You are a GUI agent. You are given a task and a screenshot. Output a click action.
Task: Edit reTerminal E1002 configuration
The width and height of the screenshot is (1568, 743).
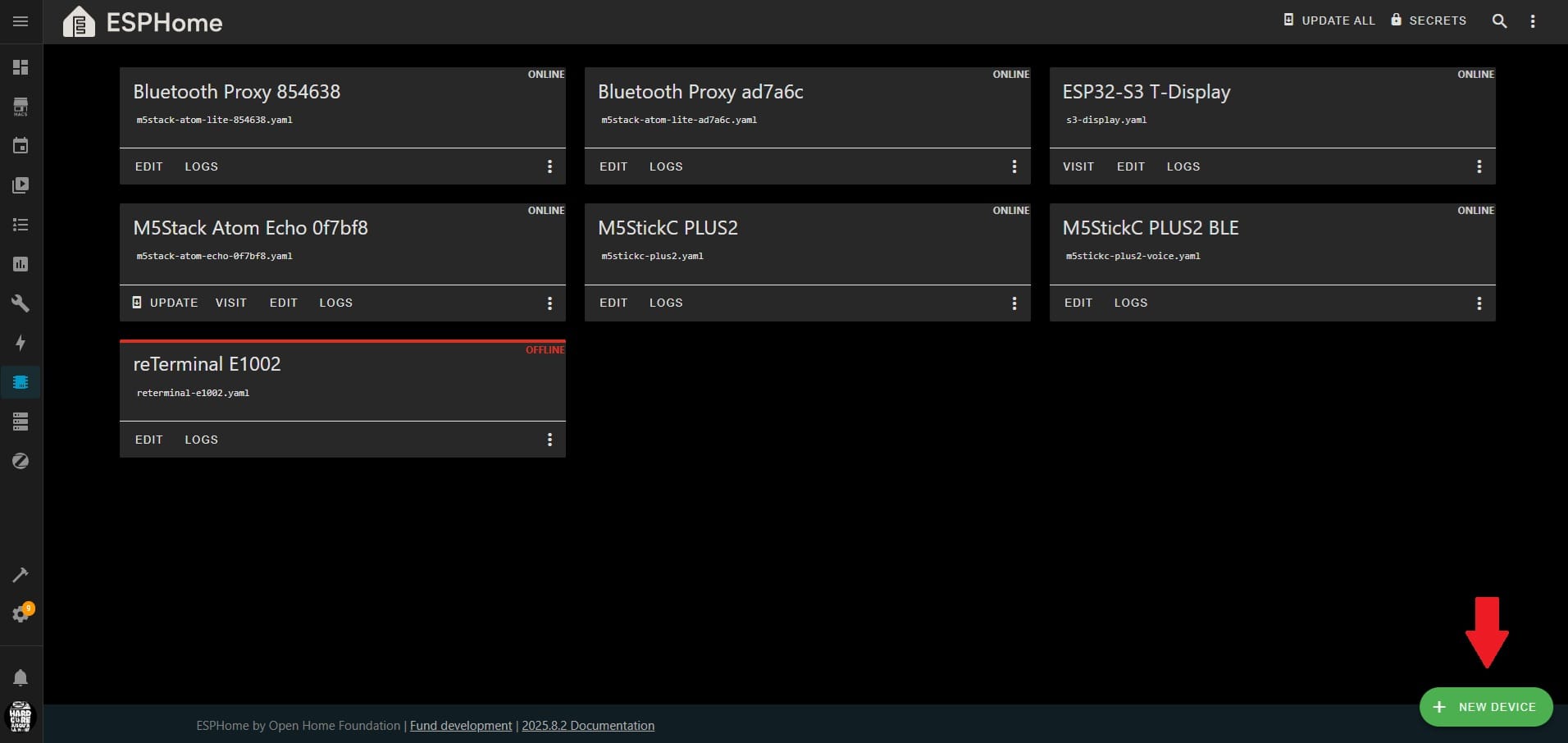pos(149,440)
